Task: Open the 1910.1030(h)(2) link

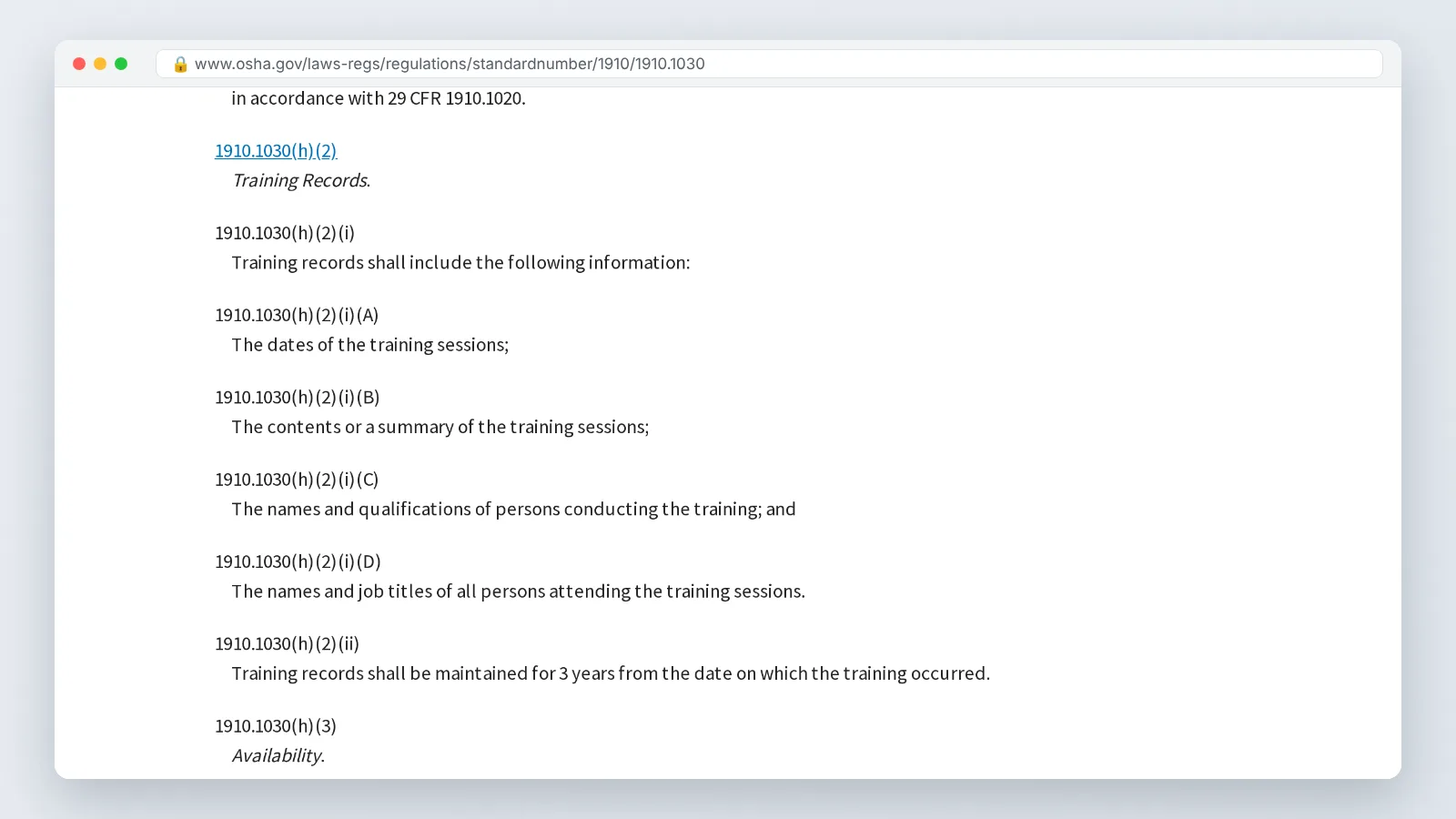Action: 276,151
